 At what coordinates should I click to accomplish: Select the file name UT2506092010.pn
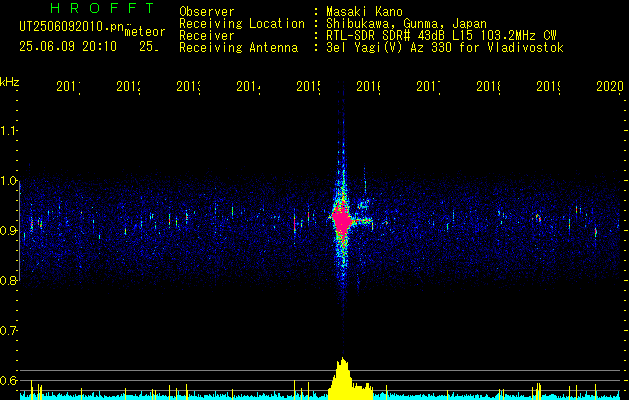point(71,27)
